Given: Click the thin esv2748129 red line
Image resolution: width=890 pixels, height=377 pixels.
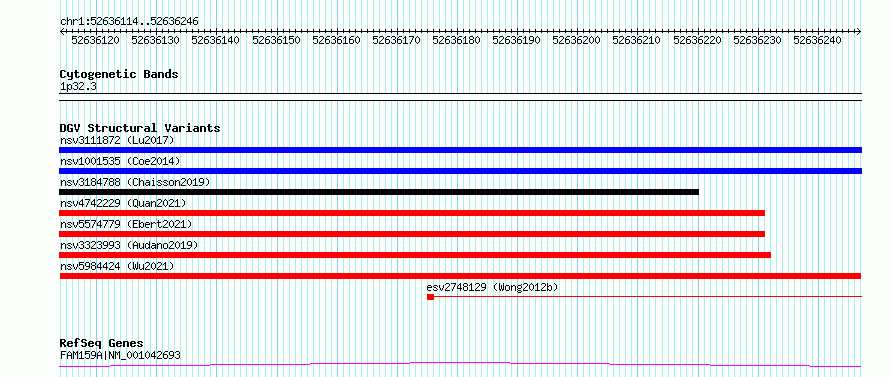Looking at the screenshot, I should (x=648, y=296).
